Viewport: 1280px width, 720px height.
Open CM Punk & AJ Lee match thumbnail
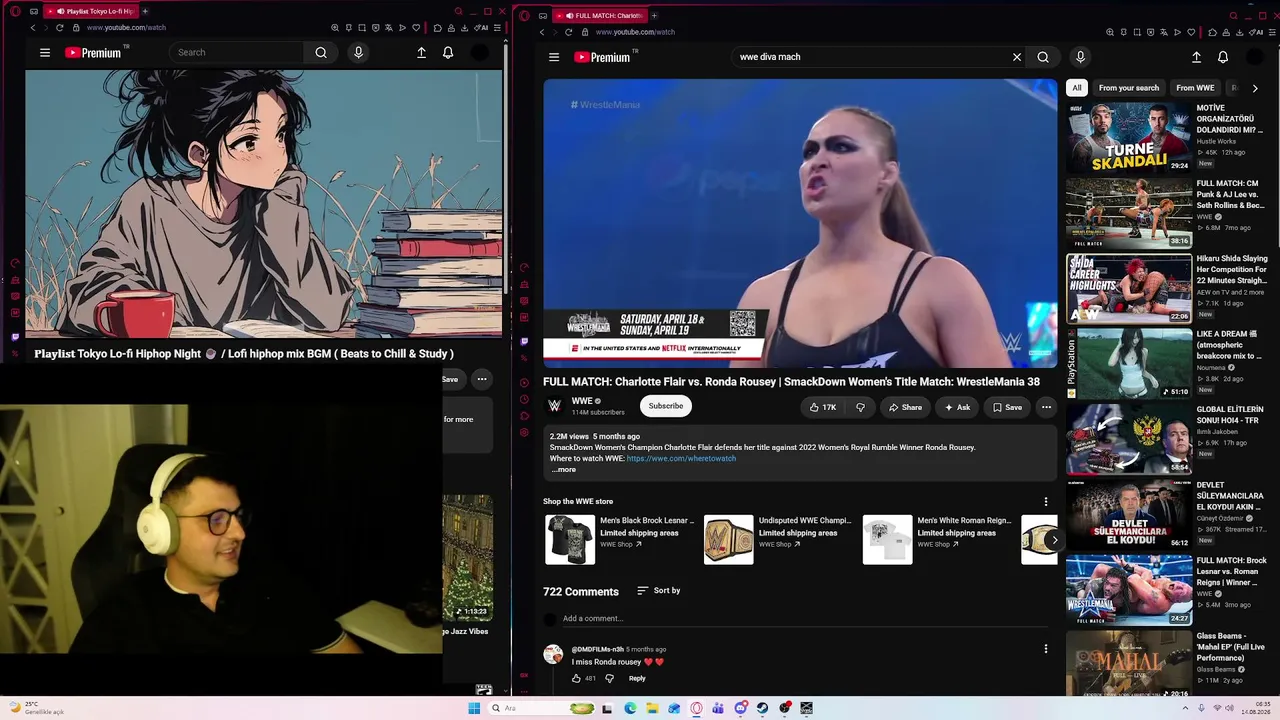point(1129,213)
